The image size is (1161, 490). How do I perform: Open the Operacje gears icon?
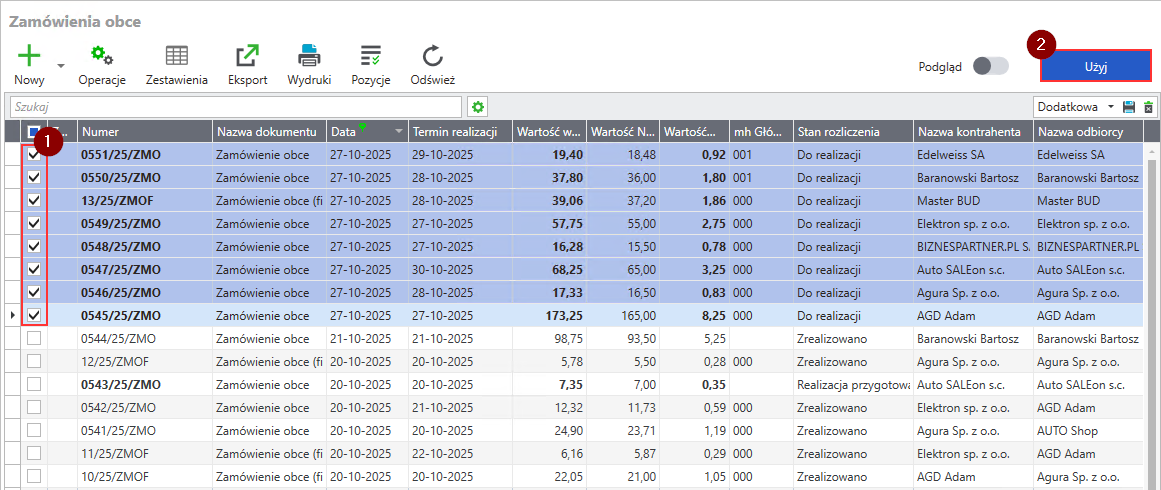click(102, 56)
